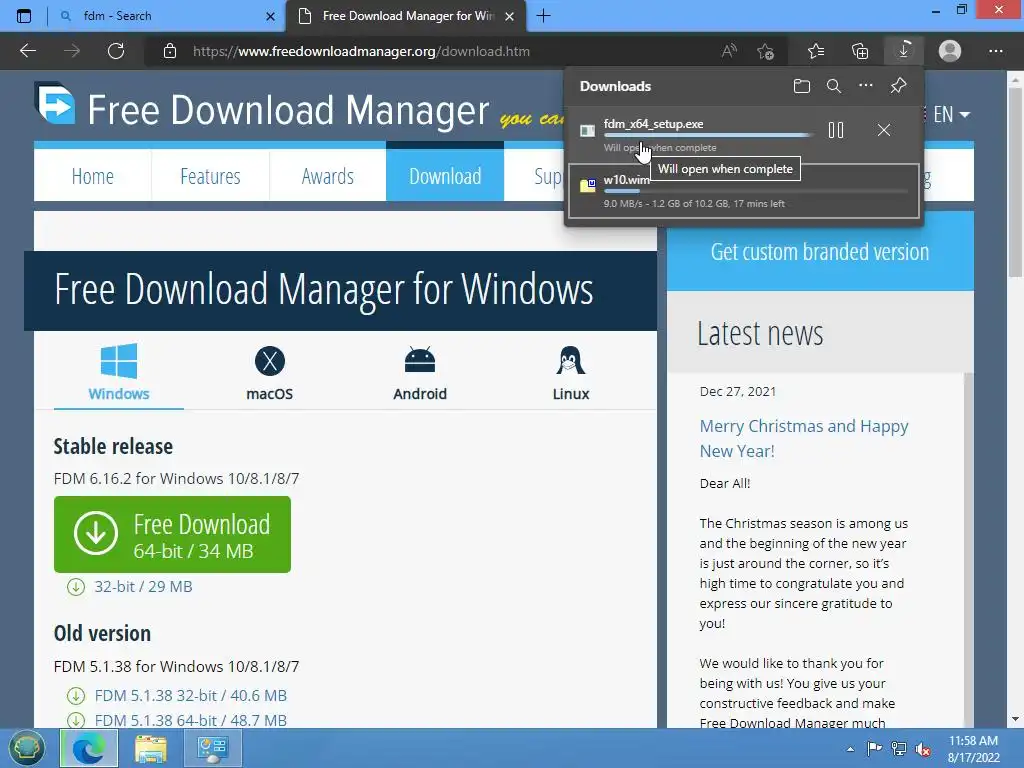1024x768 pixels.
Task: Select the Windows platform tab
Action: point(119,372)
